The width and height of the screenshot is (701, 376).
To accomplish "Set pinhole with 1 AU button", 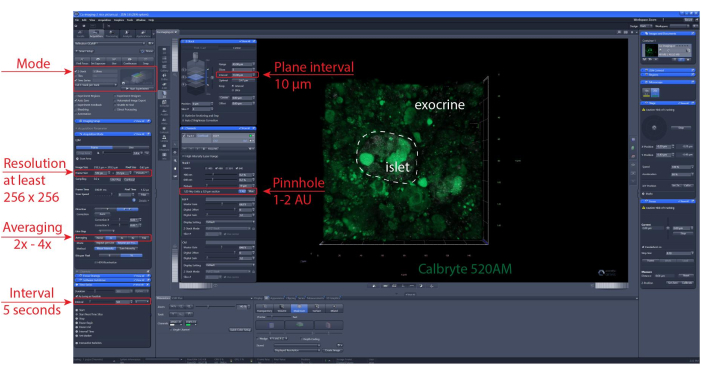I will [x=241, y=191].
